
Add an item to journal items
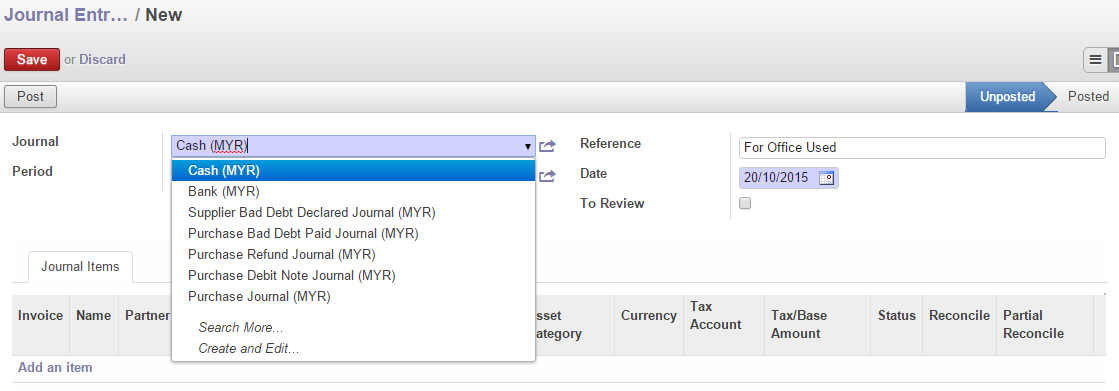coord(55,367)
